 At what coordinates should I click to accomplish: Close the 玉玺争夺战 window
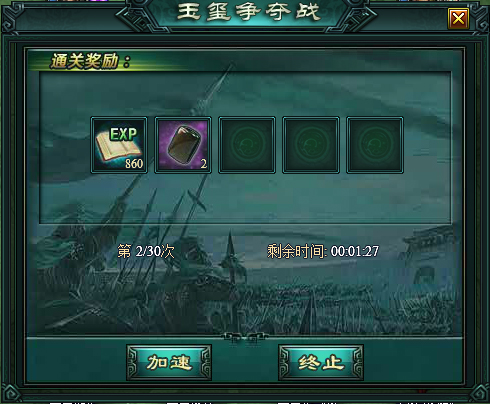coord(458,18)
